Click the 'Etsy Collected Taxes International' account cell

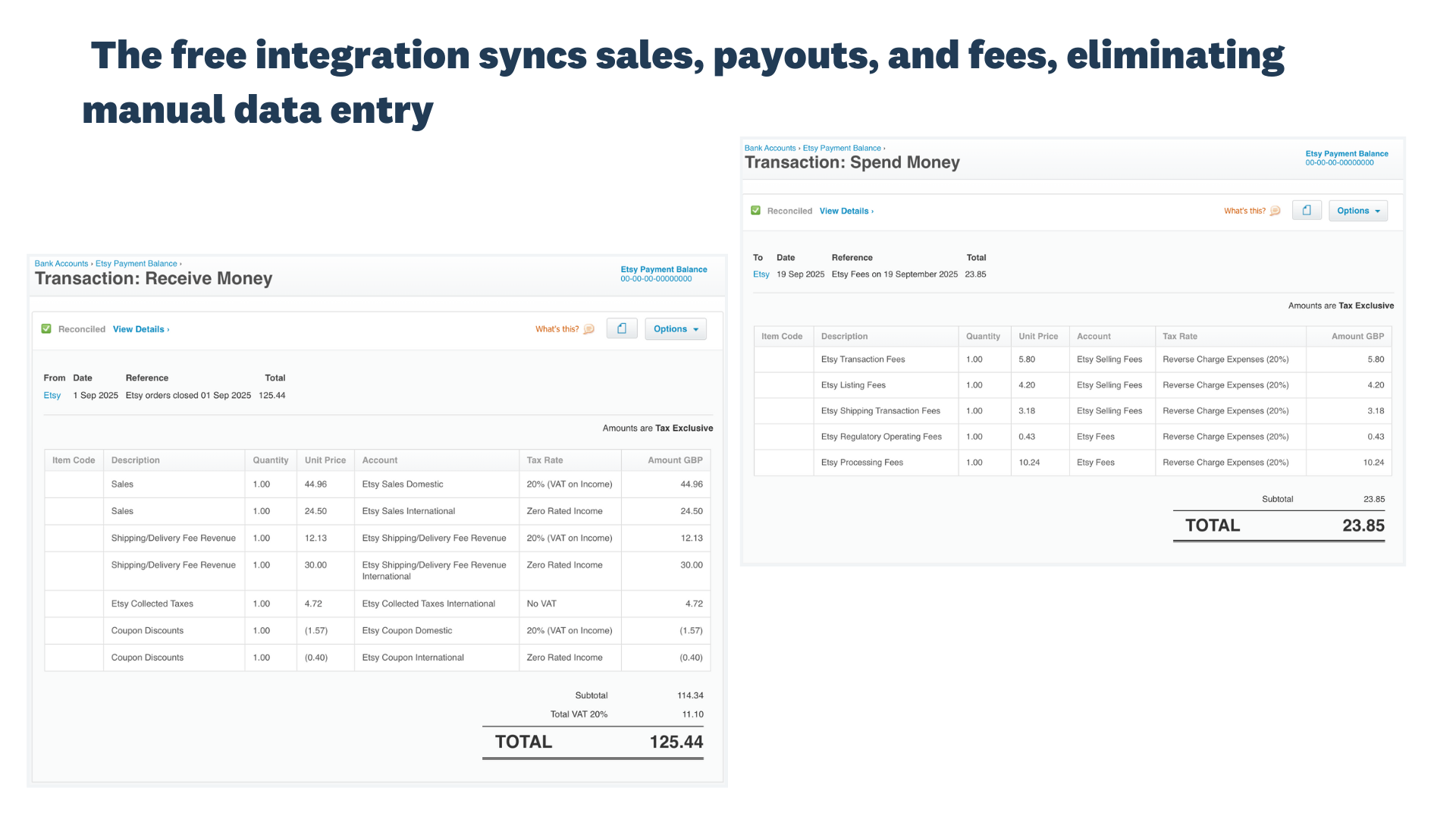(x=436, y=604)
